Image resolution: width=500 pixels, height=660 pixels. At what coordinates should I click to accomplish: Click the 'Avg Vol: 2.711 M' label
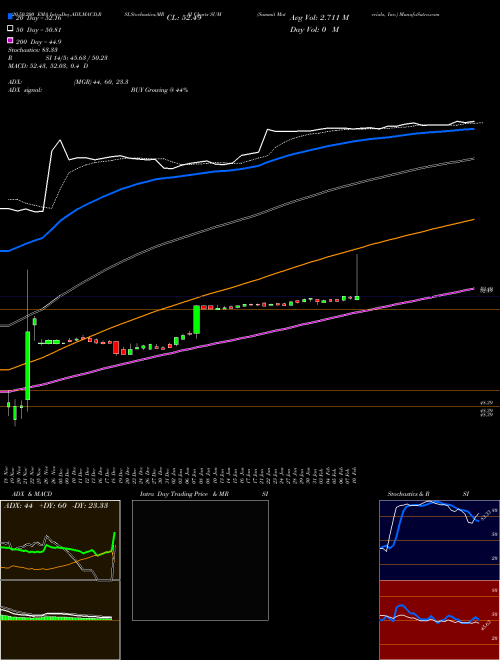pos(319,18)
